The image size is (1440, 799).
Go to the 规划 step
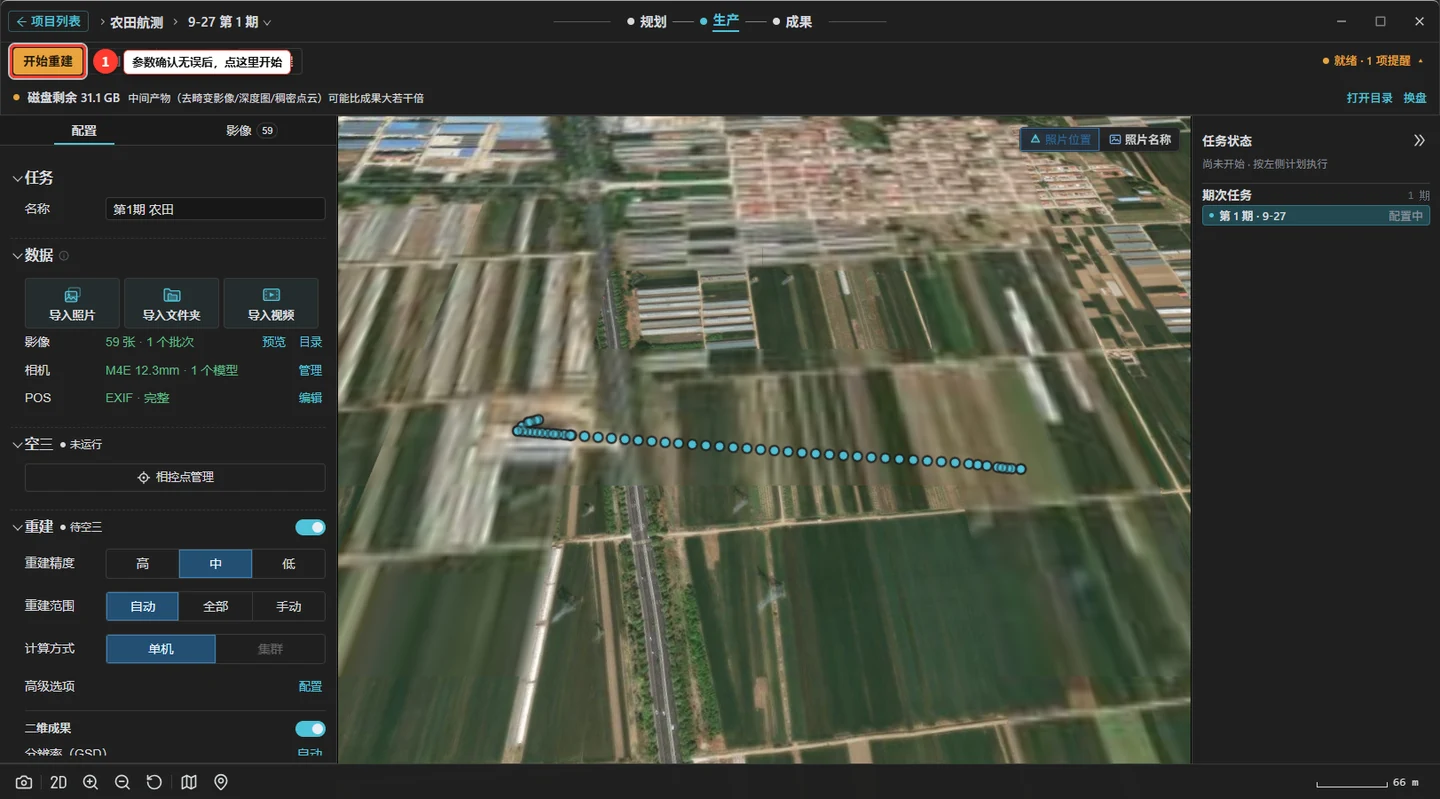(646, 21)
